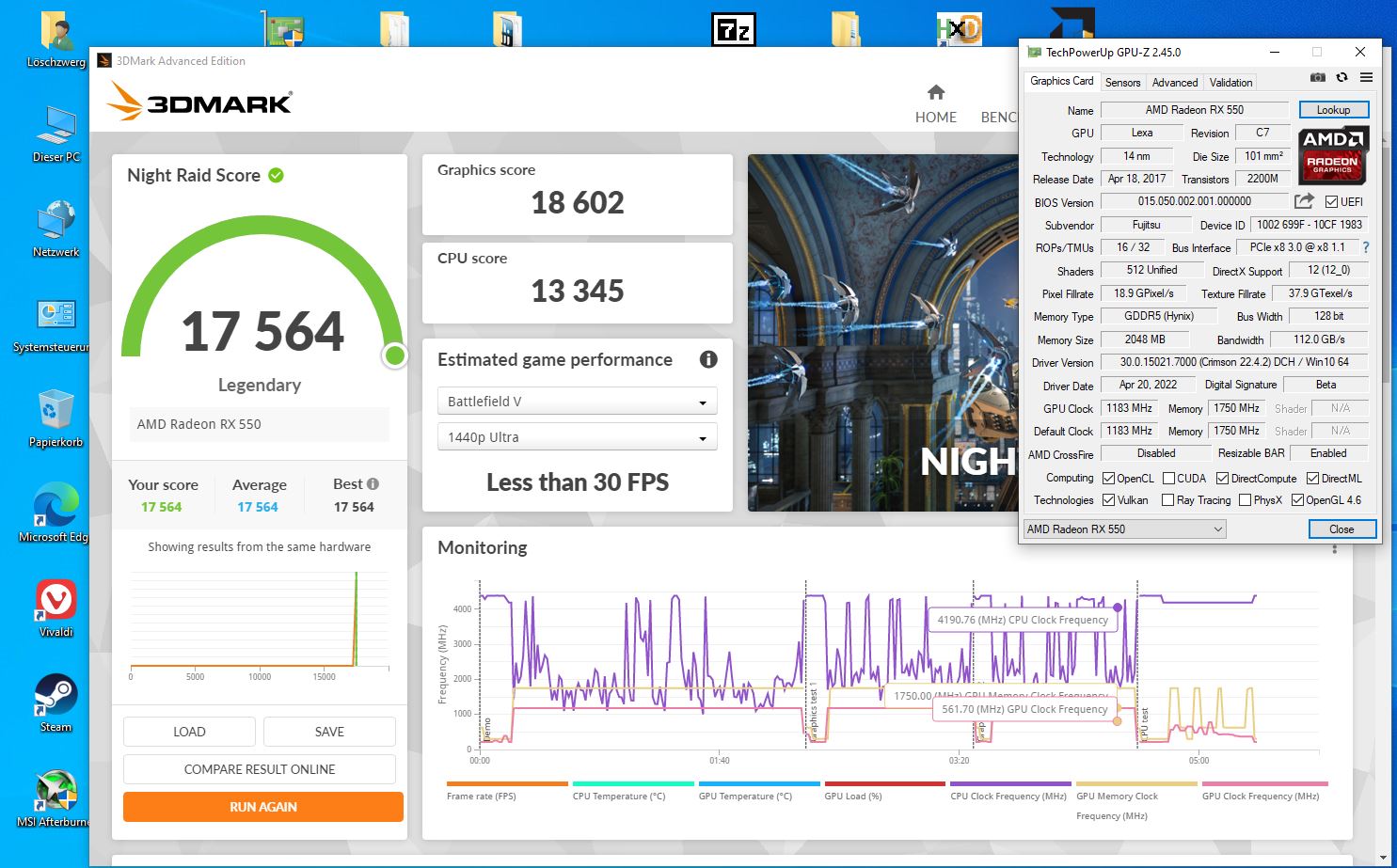Click the CPU score value 13 345

click(x=578, y=291)
